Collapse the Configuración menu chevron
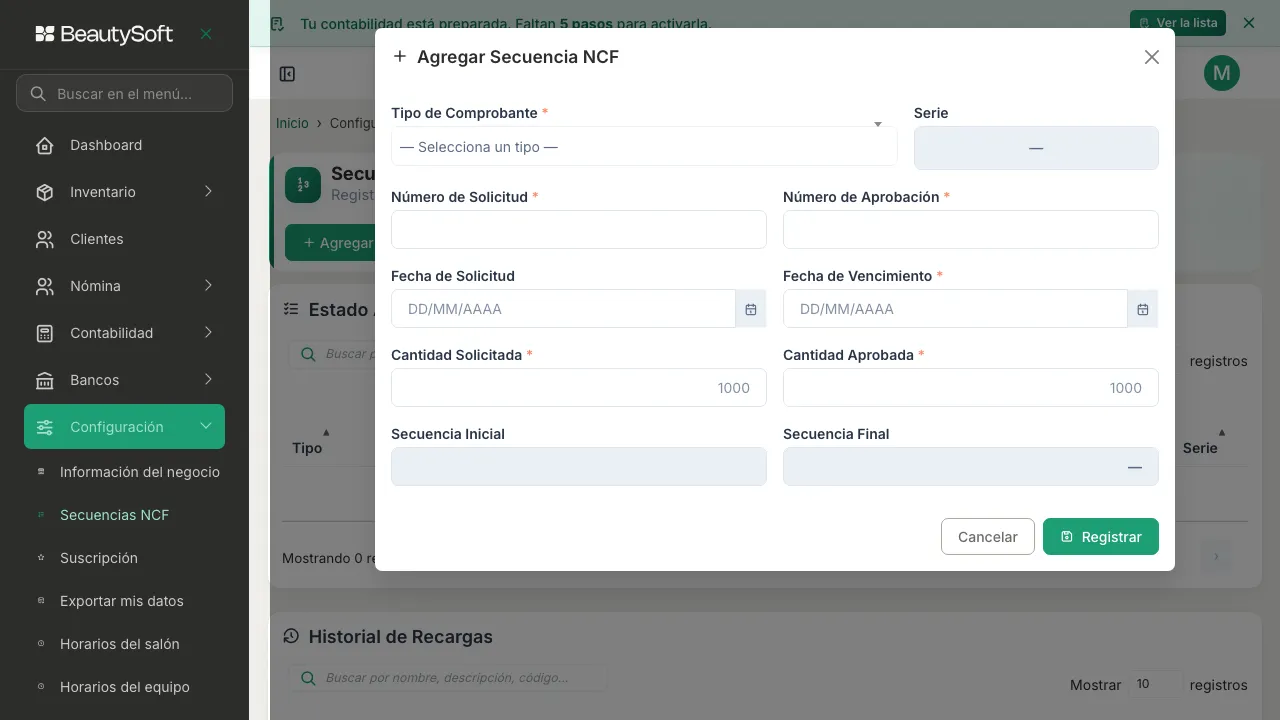Viewport: 1280px width, 720px height. pos(206,427)
